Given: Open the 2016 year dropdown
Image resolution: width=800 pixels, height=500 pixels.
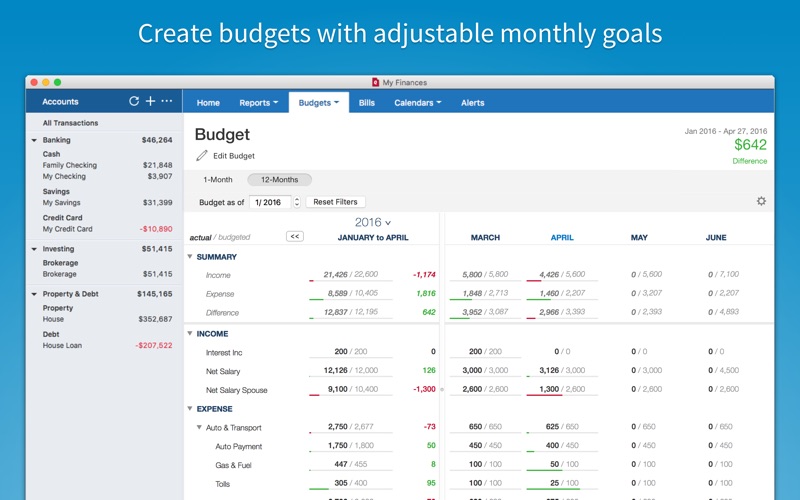Looking at the screenshot, I should pos(373,222).
